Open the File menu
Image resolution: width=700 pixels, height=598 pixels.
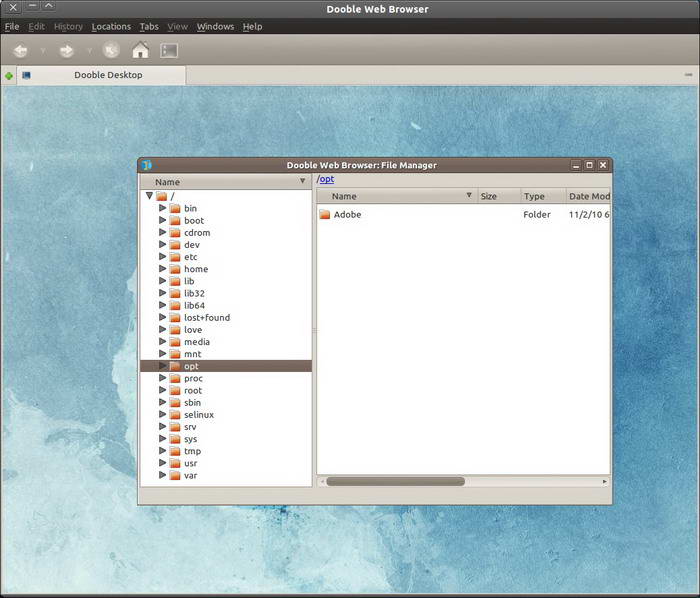pyautogui.click(x=12, y=27)
